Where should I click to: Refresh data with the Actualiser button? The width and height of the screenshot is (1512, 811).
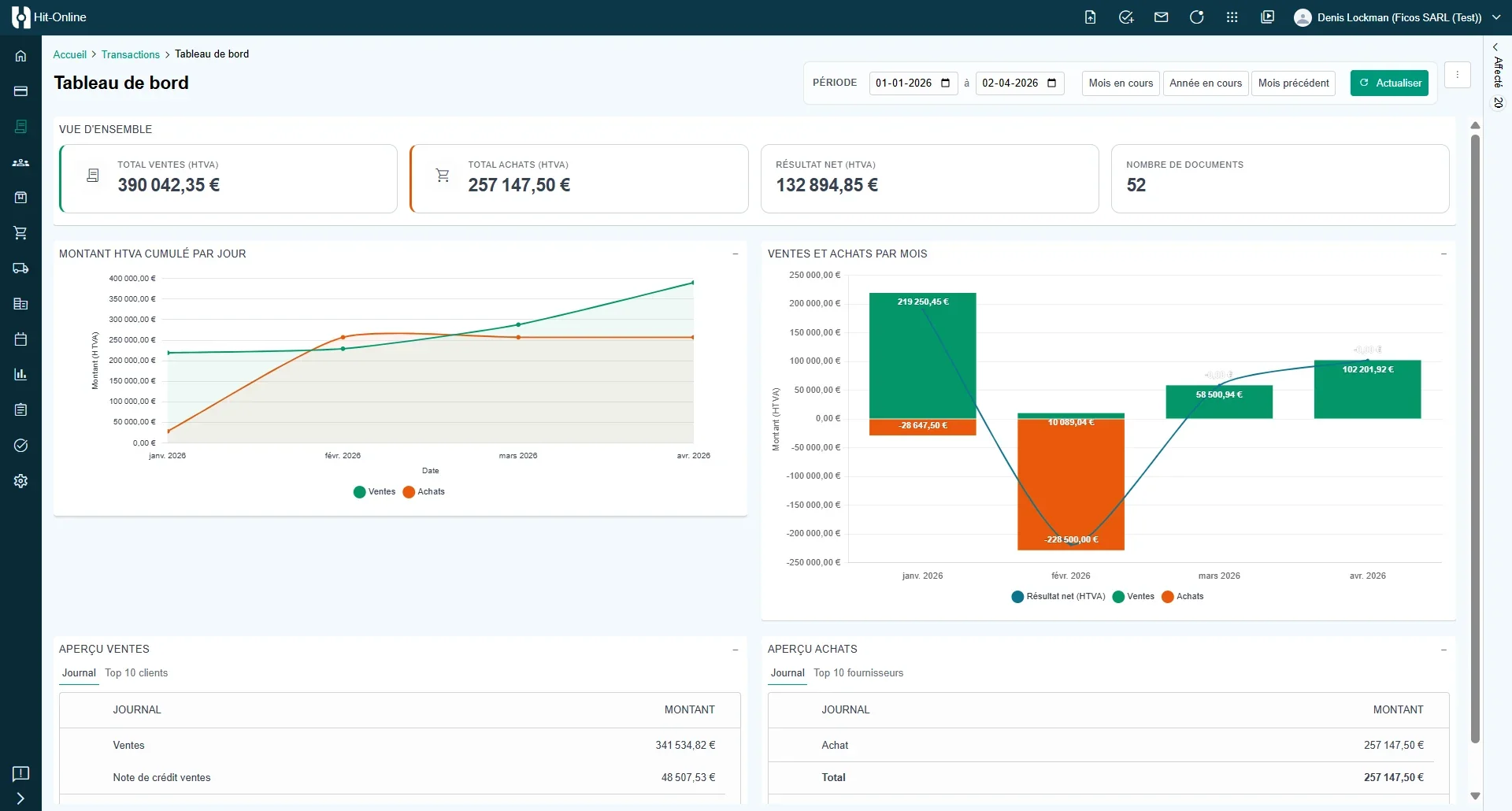[1390, 83]
